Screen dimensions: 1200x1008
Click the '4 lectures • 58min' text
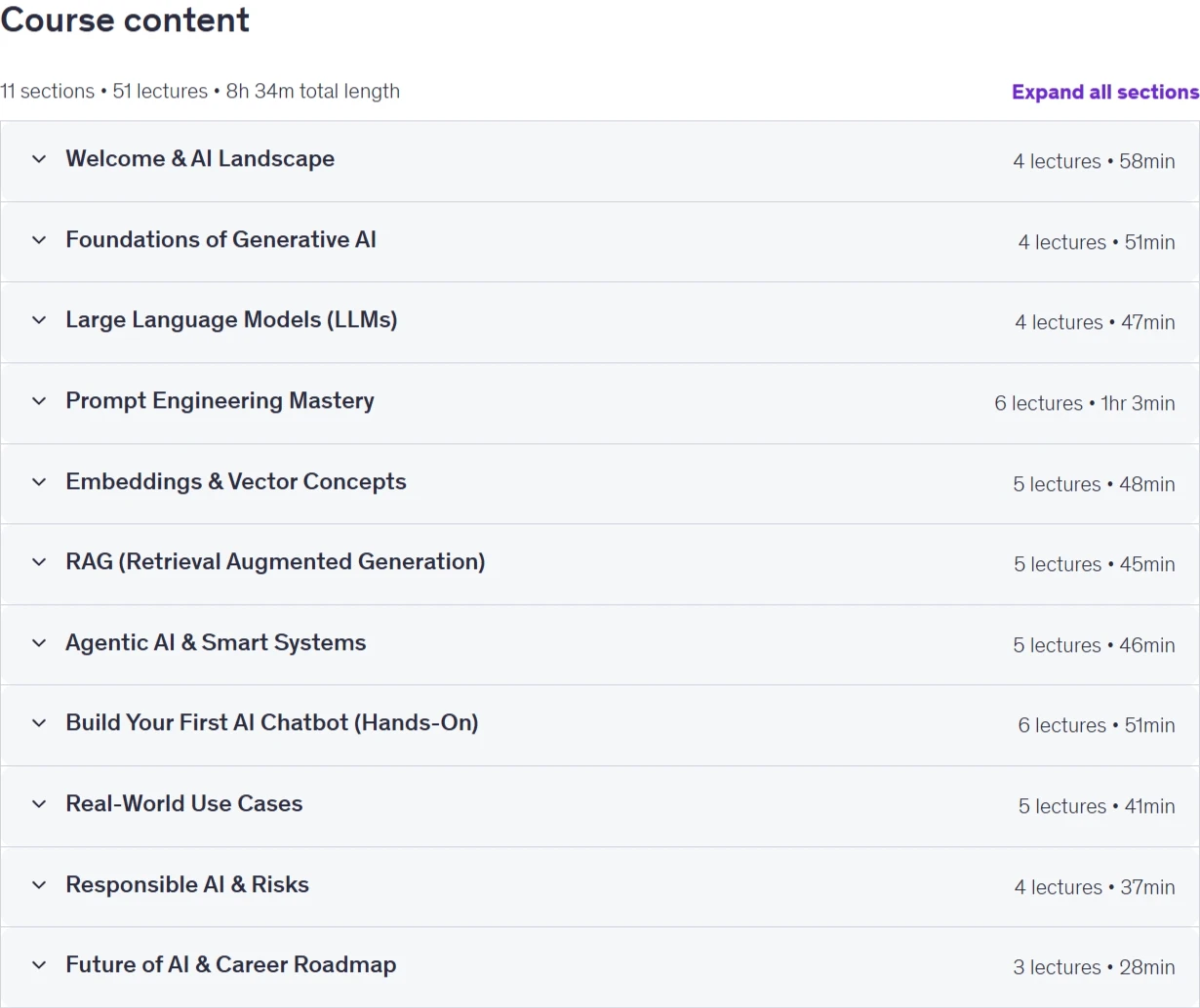(x=1094, y=162)
